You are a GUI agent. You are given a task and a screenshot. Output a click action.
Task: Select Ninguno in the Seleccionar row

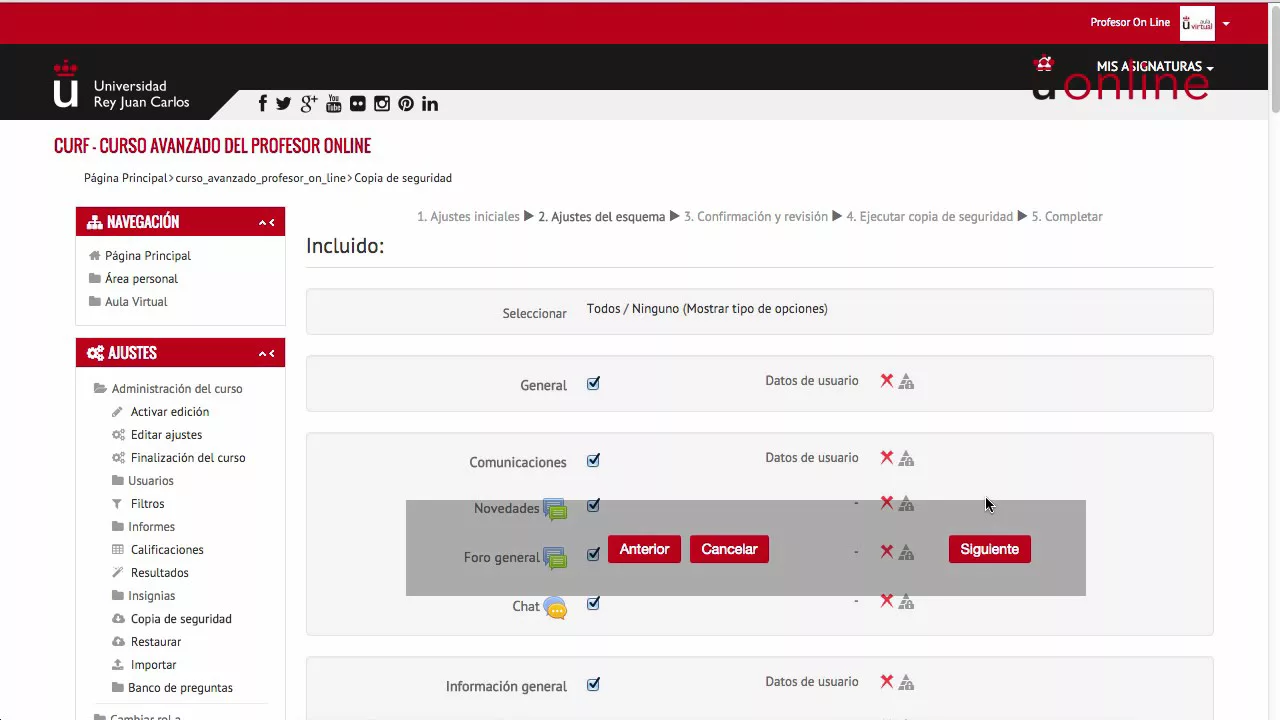point(655,309)
